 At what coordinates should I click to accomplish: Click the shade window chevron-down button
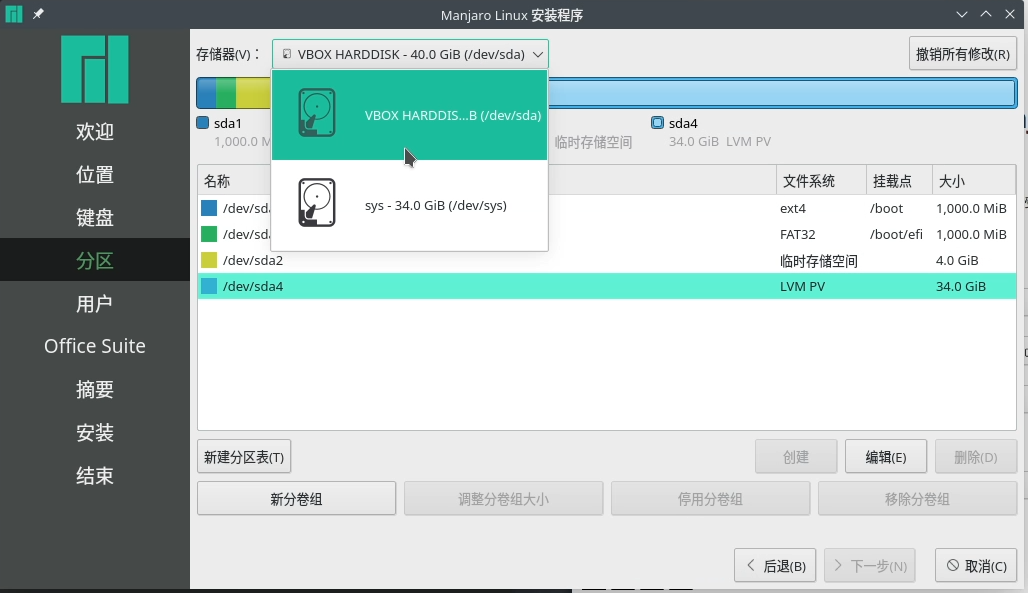point(962,14)
